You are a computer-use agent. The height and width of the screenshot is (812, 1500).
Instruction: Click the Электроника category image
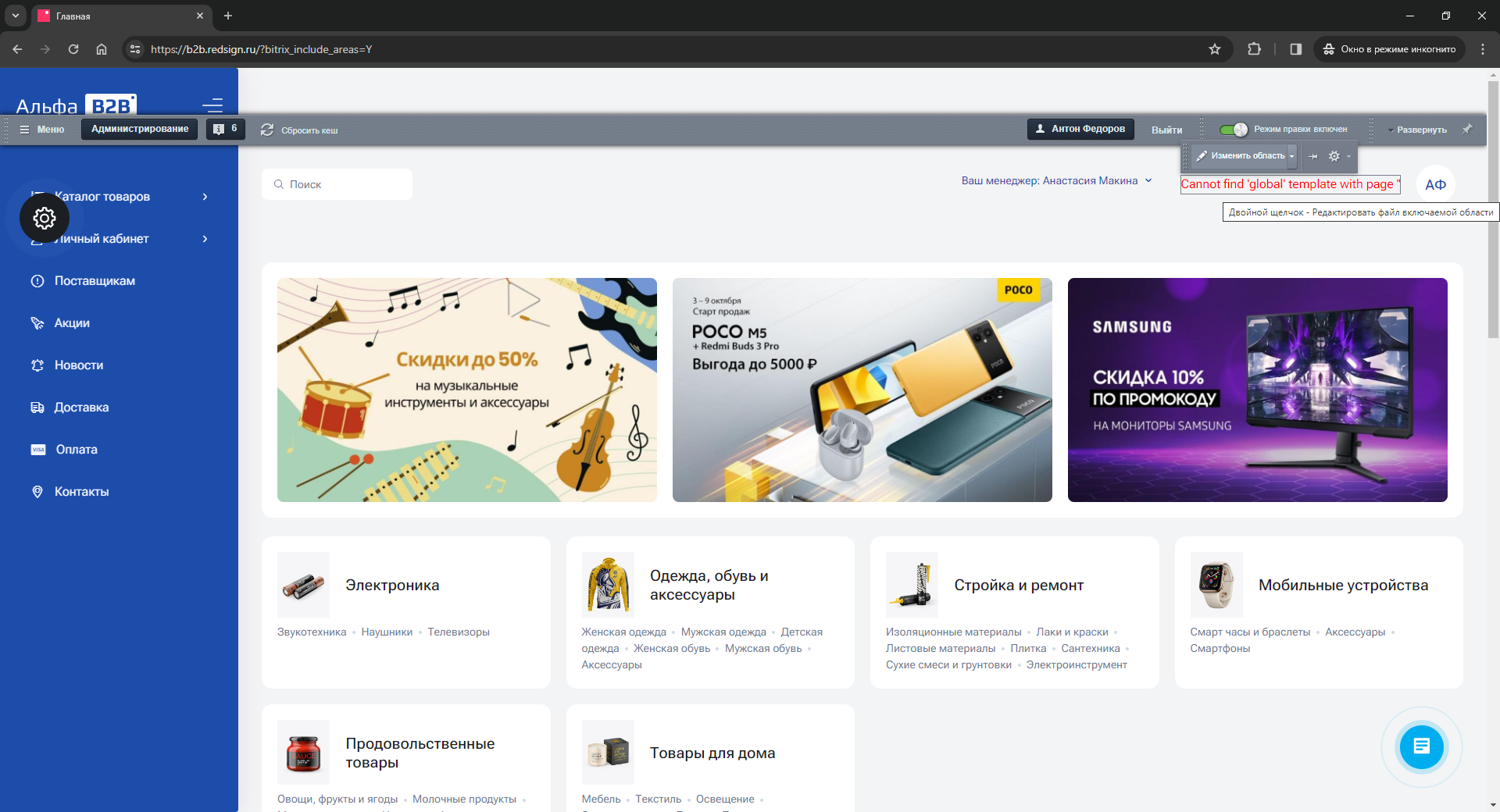pos(303,585)
